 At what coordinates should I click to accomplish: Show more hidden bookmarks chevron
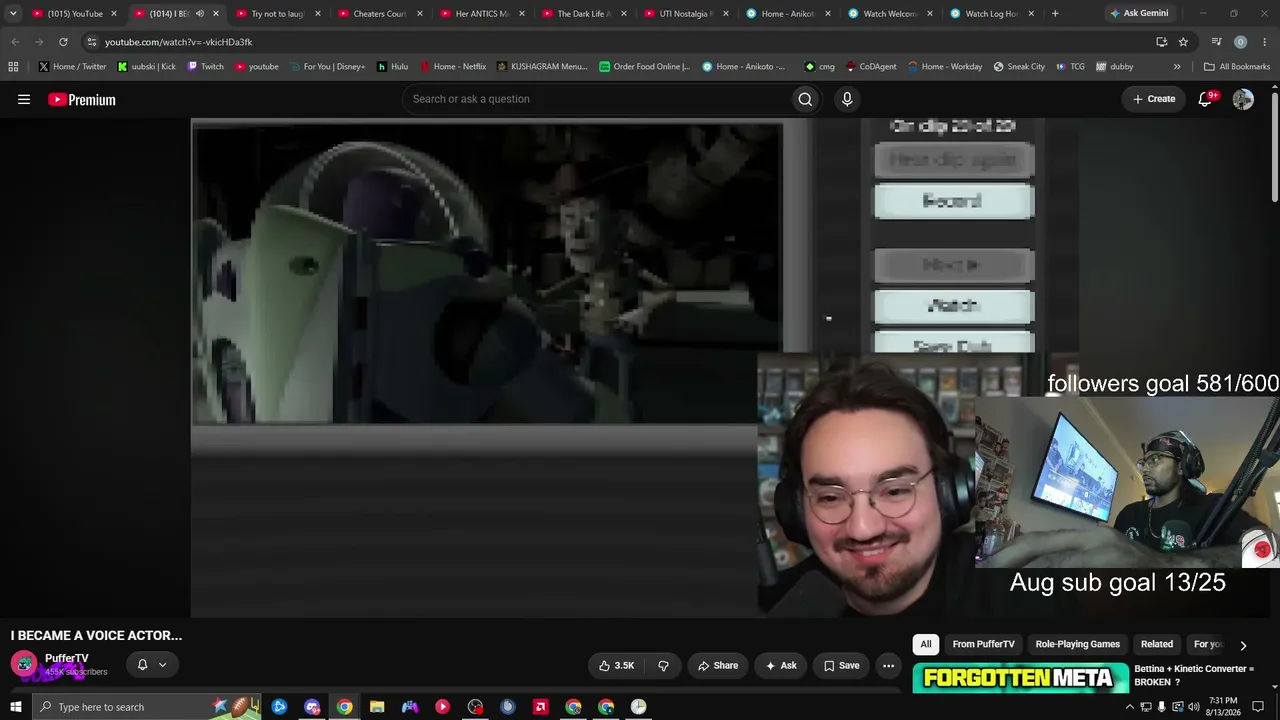pos(1177,67)
